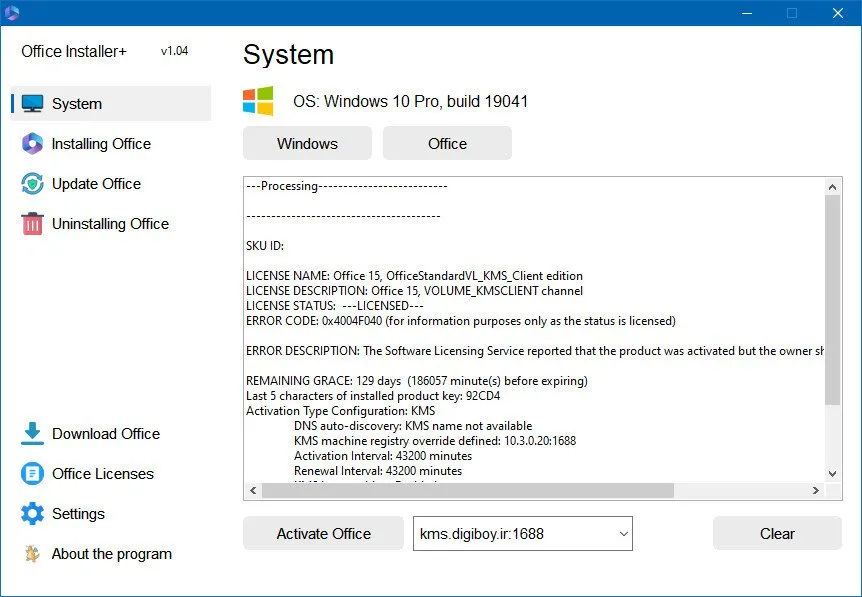Click the System monitor icon in sidebar
Image resolution: width=862 pixels, height=597 pixels.
[x=32, y=103]
